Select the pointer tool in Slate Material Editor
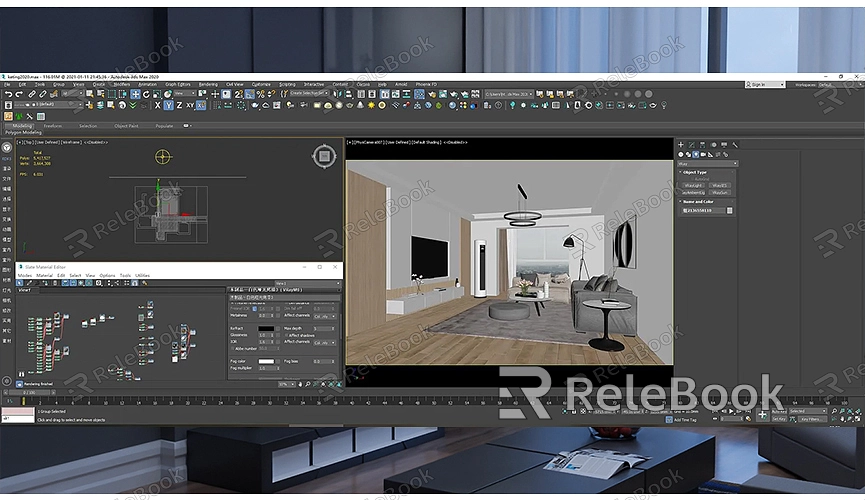 click(x=20, y=283)
